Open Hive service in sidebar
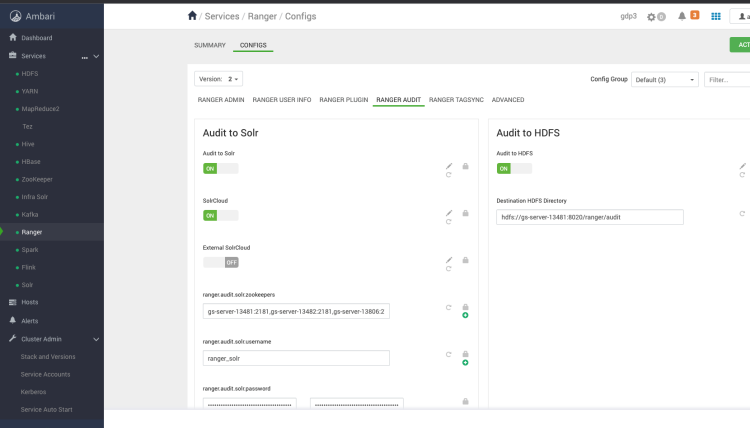 point(28,144)
